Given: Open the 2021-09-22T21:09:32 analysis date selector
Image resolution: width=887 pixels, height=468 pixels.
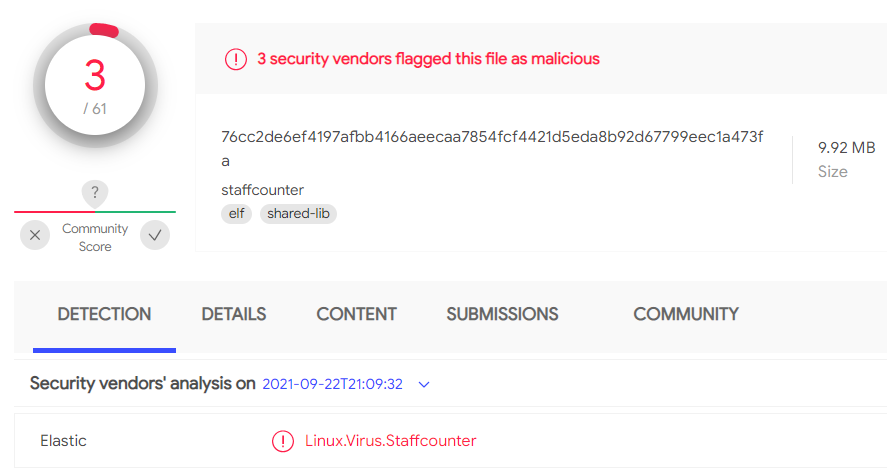Looking at the screenshot, I should coord(333,384).
